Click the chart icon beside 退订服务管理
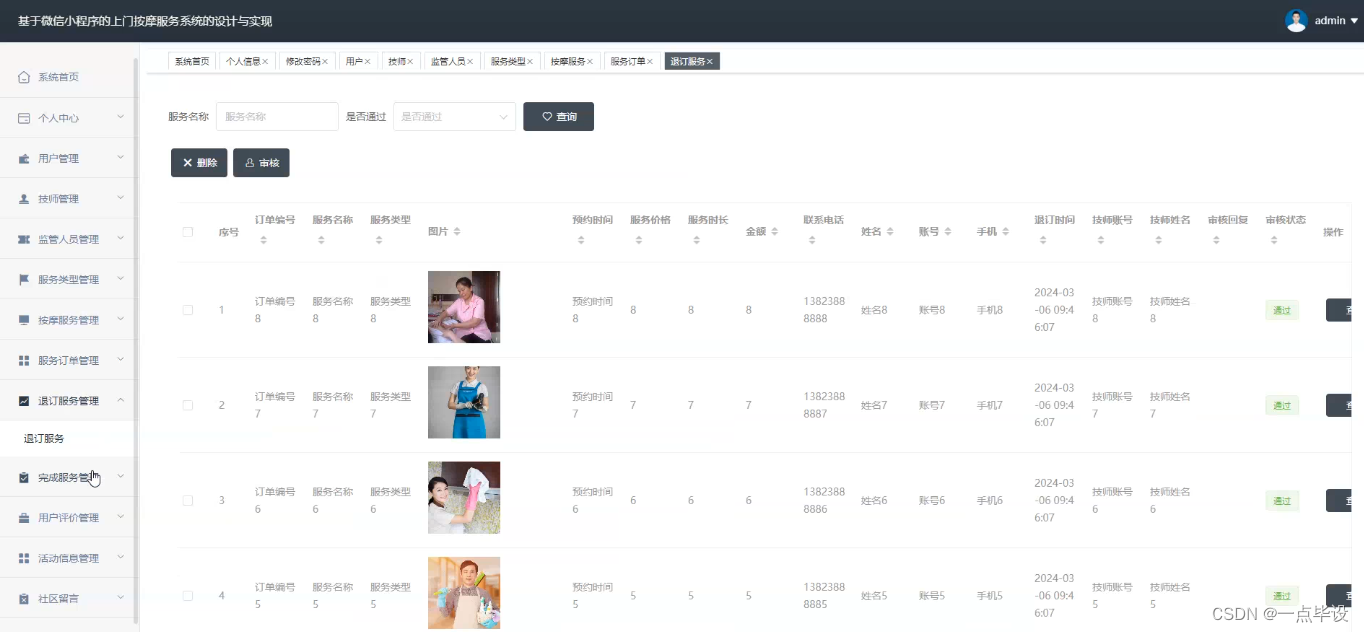Image resolution: width=1364 pixels, height=632 pixels. [24, 400]
